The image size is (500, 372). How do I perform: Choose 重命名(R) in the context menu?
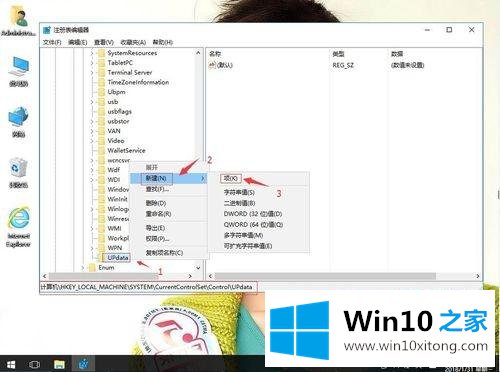168,214
